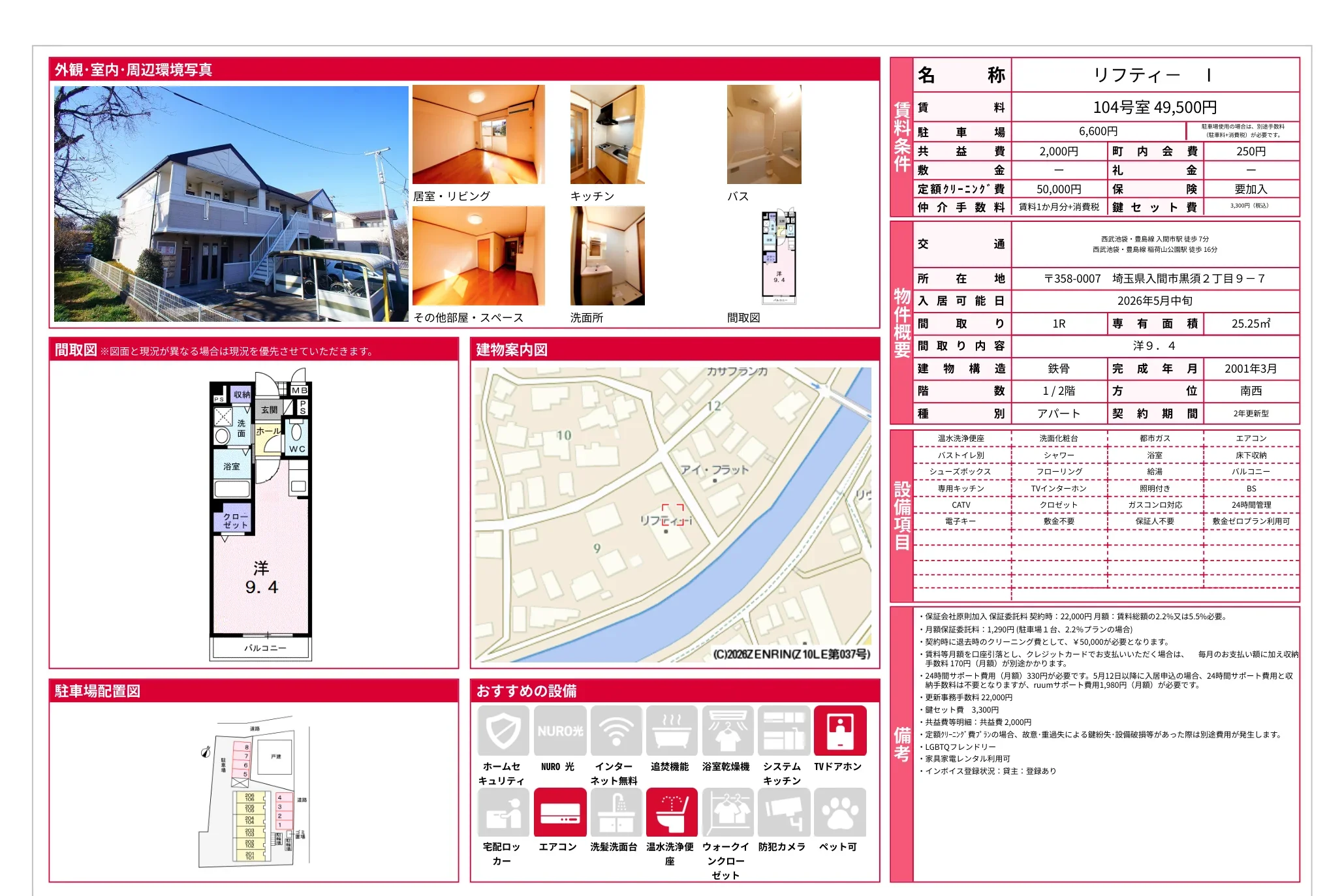
Task: Click the bathtub reheating function icon
Action: pyautogui.click(x=672, y=731)
